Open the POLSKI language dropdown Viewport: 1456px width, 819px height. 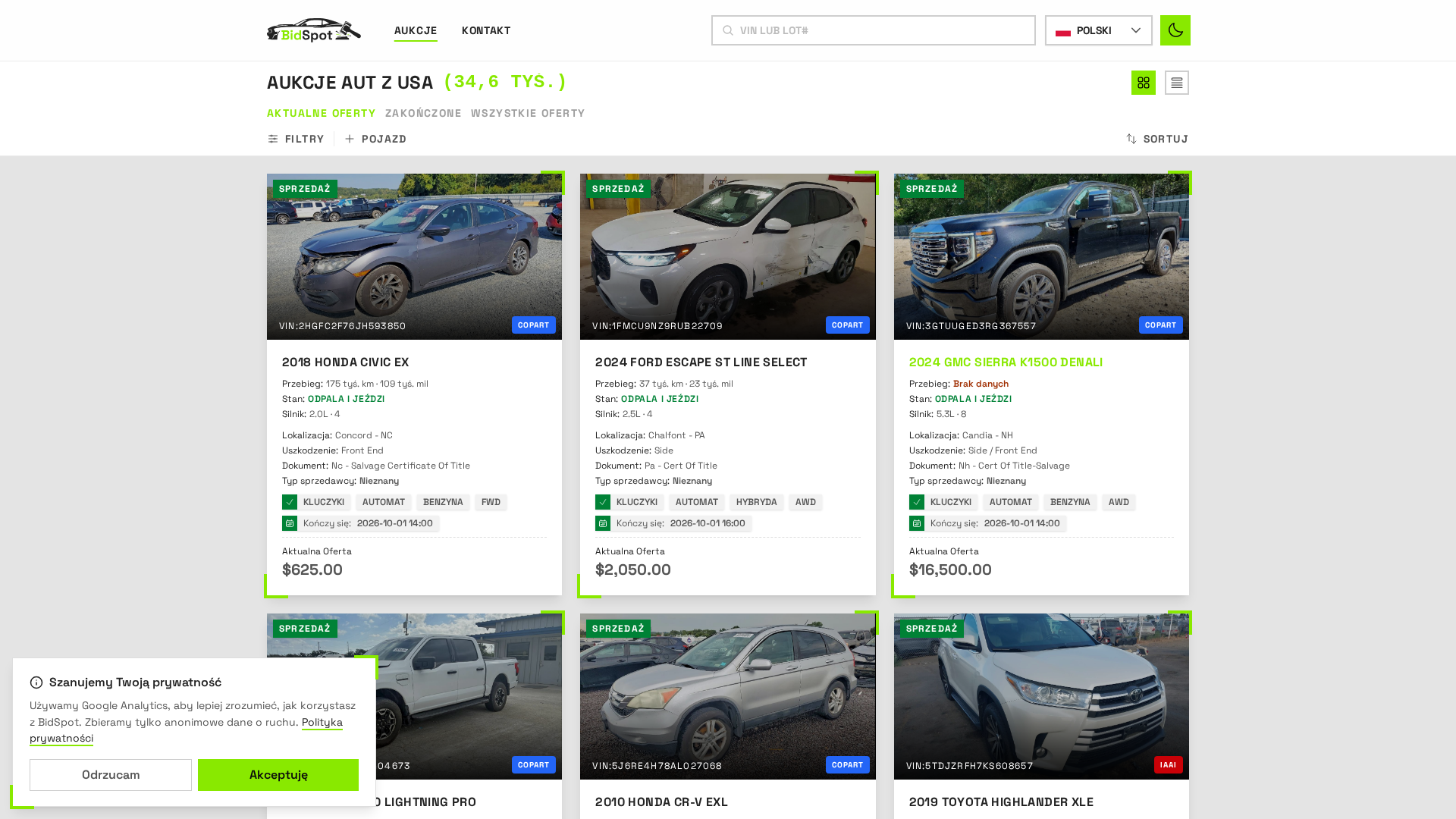(1098, 30)
